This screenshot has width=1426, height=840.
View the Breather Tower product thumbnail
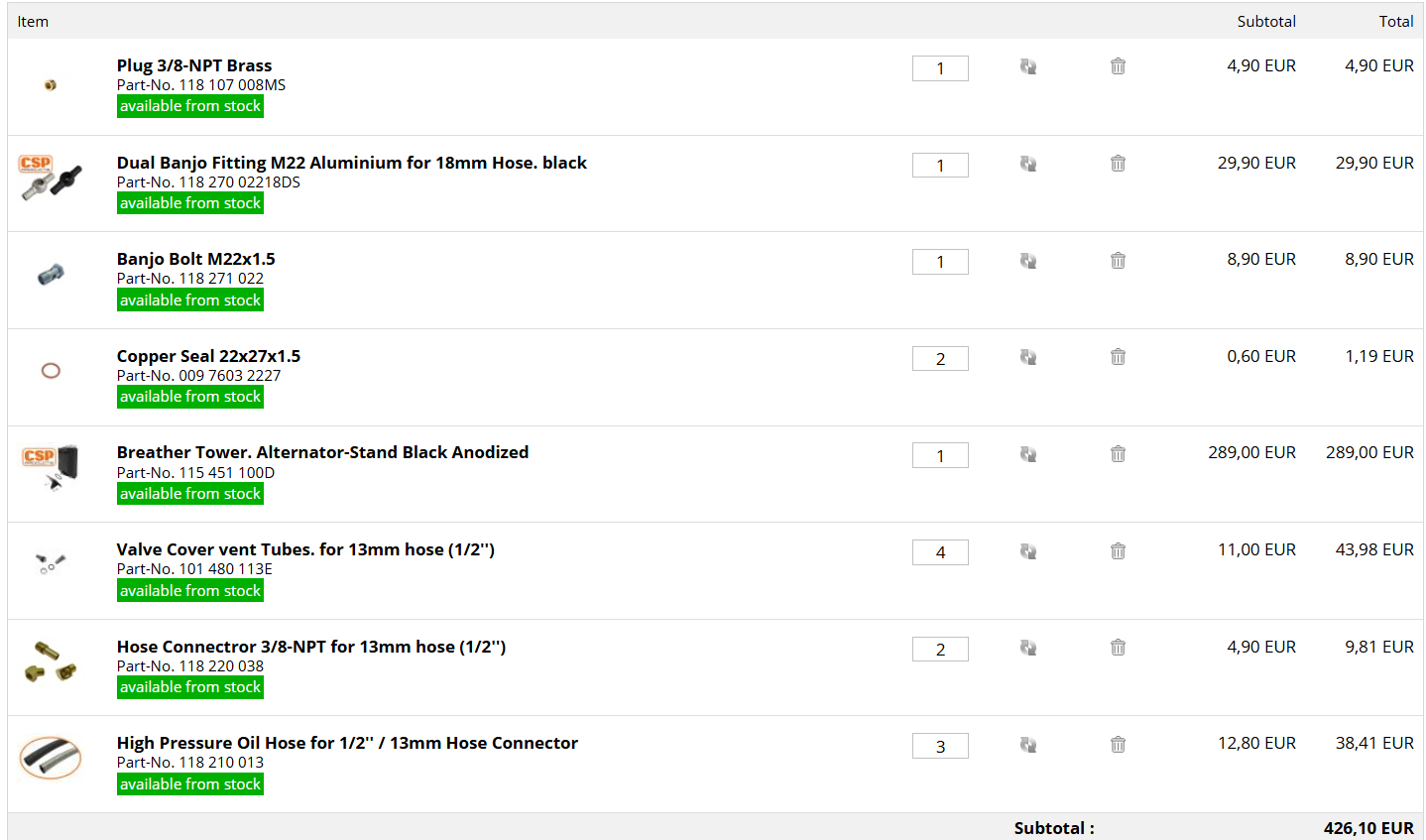(51, 467)
